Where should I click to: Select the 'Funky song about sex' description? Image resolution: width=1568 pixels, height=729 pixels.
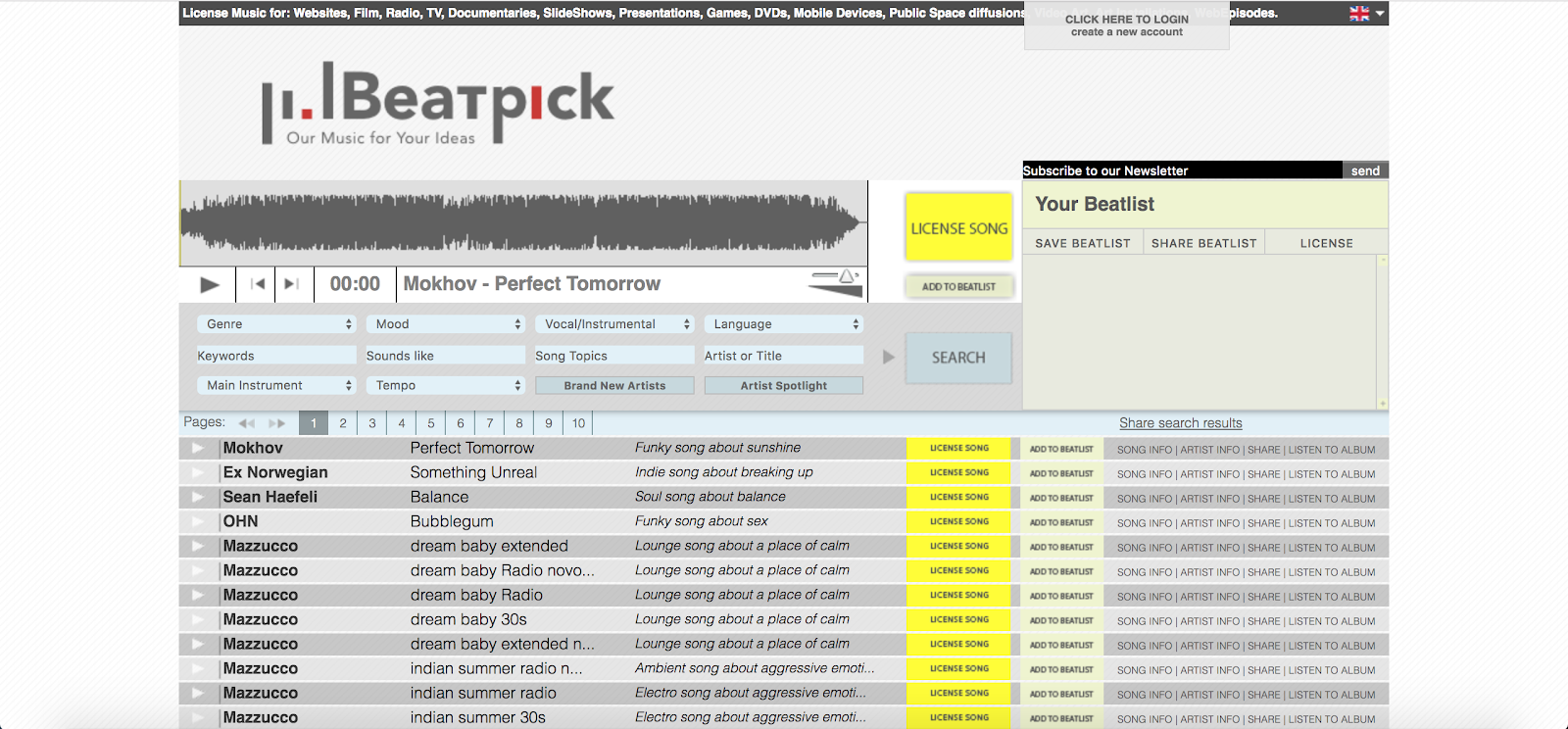coord(702,521)
